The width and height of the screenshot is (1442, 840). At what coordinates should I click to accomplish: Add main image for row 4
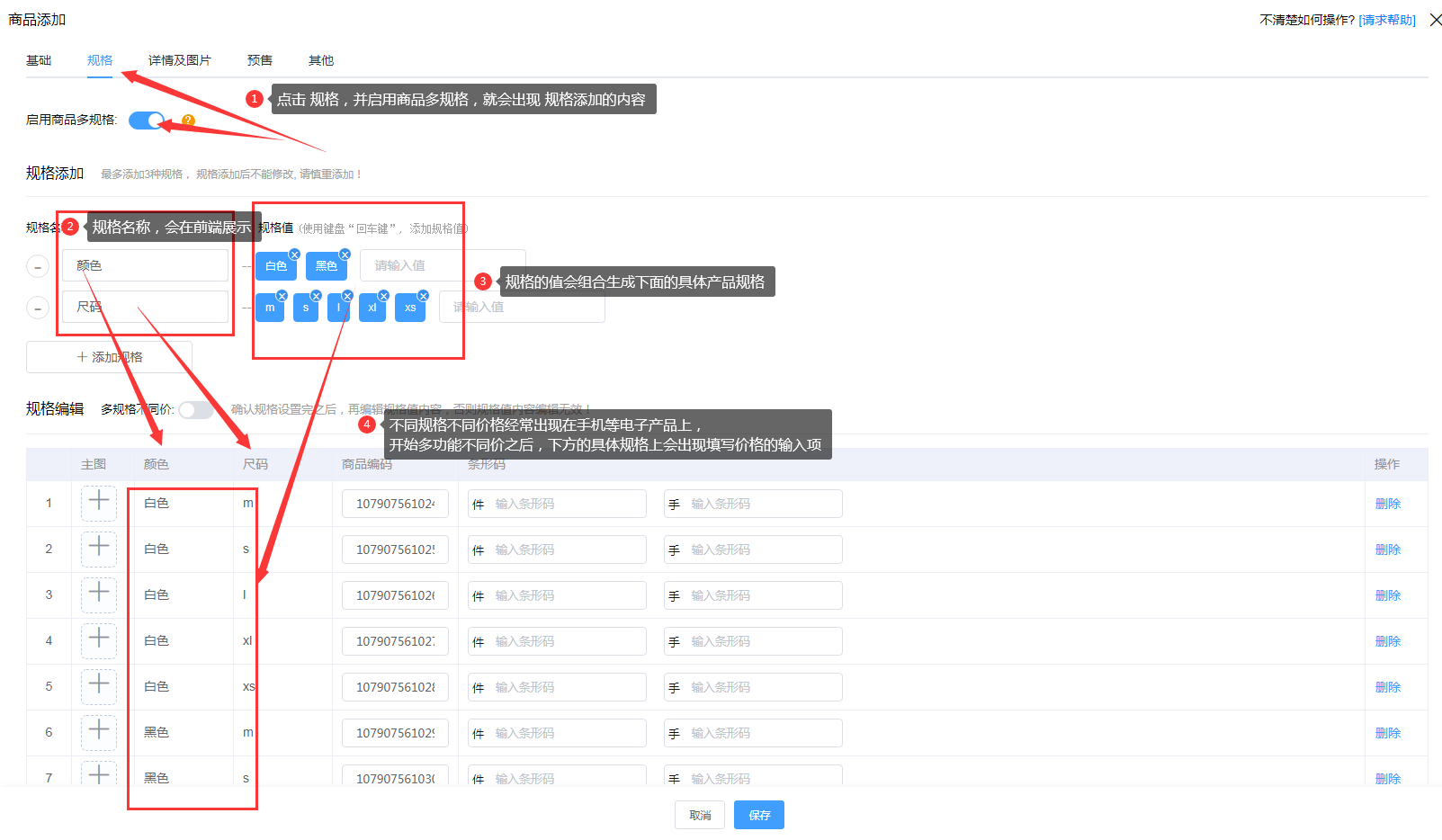click(99, 640)
